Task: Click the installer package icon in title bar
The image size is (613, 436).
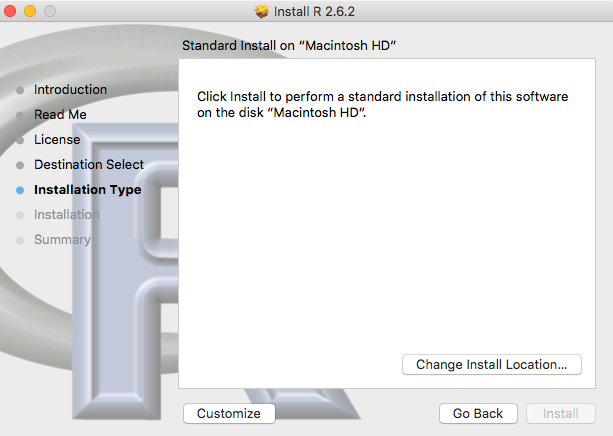Action: [262, 11]
